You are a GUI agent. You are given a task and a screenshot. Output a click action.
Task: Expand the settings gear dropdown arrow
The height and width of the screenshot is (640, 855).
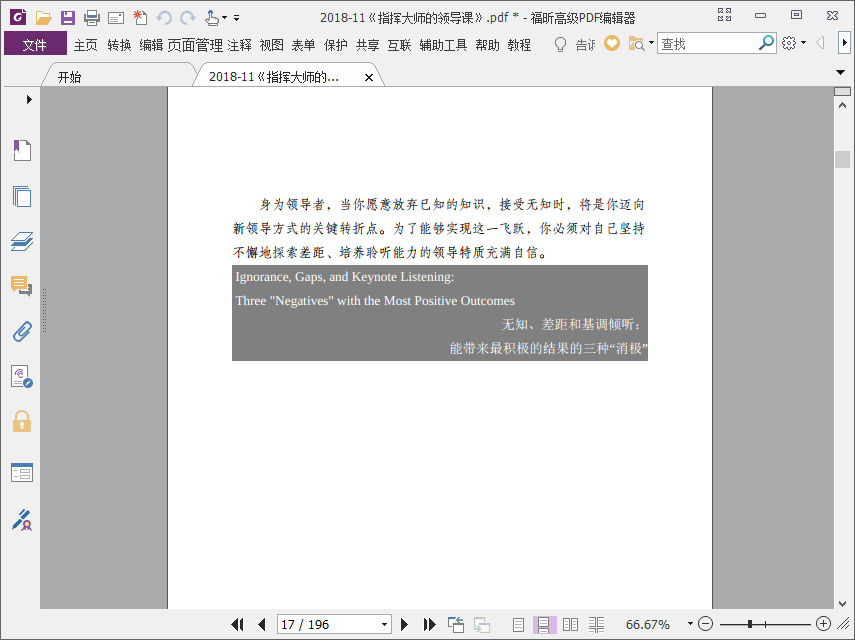(x=804, y=43)
